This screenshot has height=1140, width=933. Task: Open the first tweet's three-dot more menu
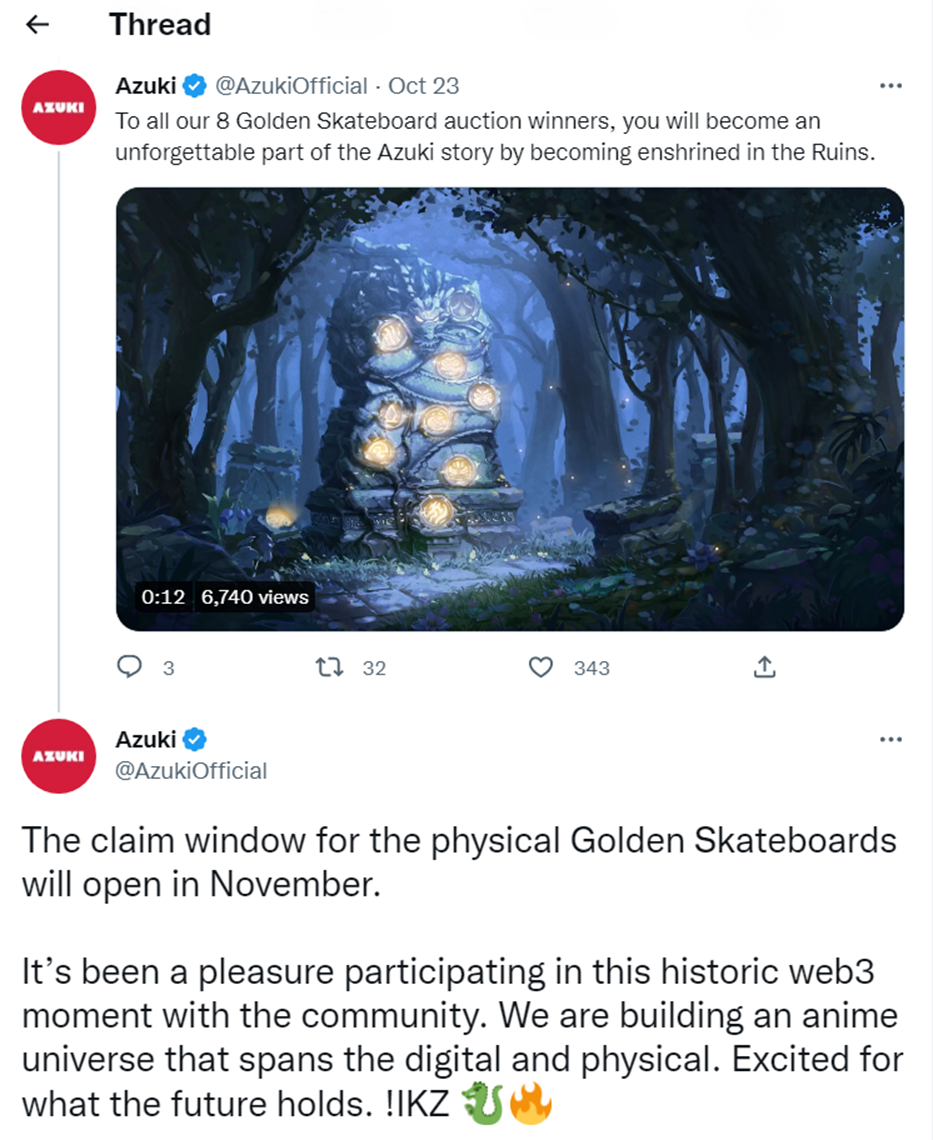click(891, 86)
